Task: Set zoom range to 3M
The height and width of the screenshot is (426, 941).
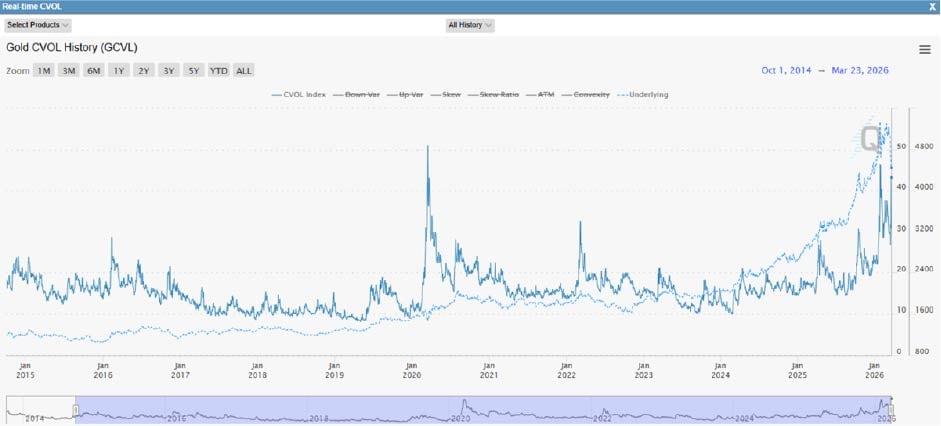Action: (68, 71)
